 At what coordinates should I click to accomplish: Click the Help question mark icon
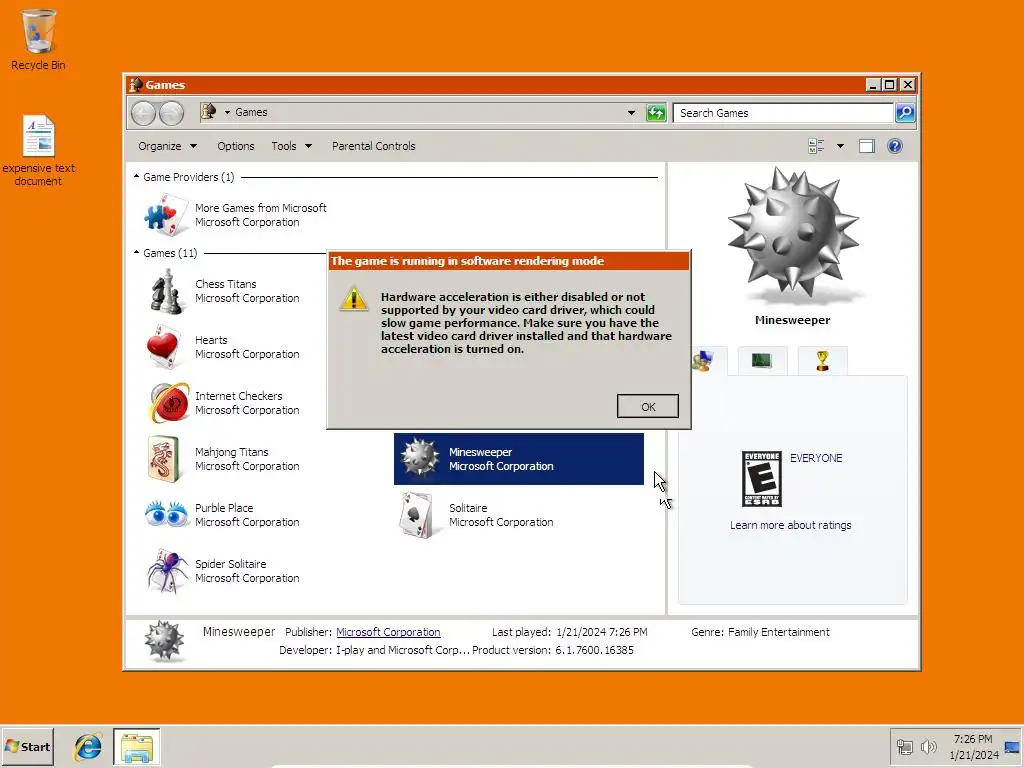click(x=895, y=146)
